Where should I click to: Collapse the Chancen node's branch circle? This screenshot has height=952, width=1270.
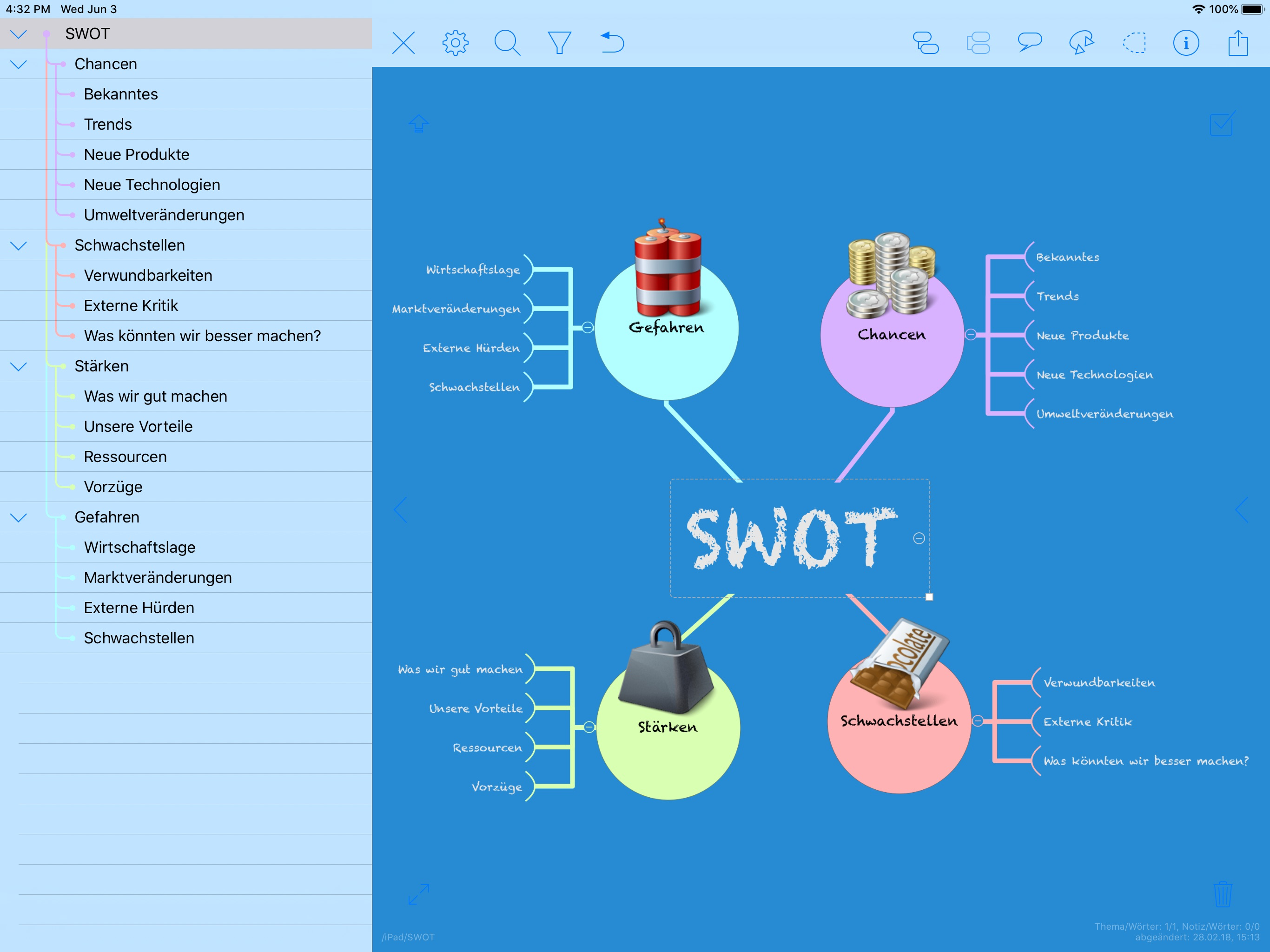coord(970,334)
